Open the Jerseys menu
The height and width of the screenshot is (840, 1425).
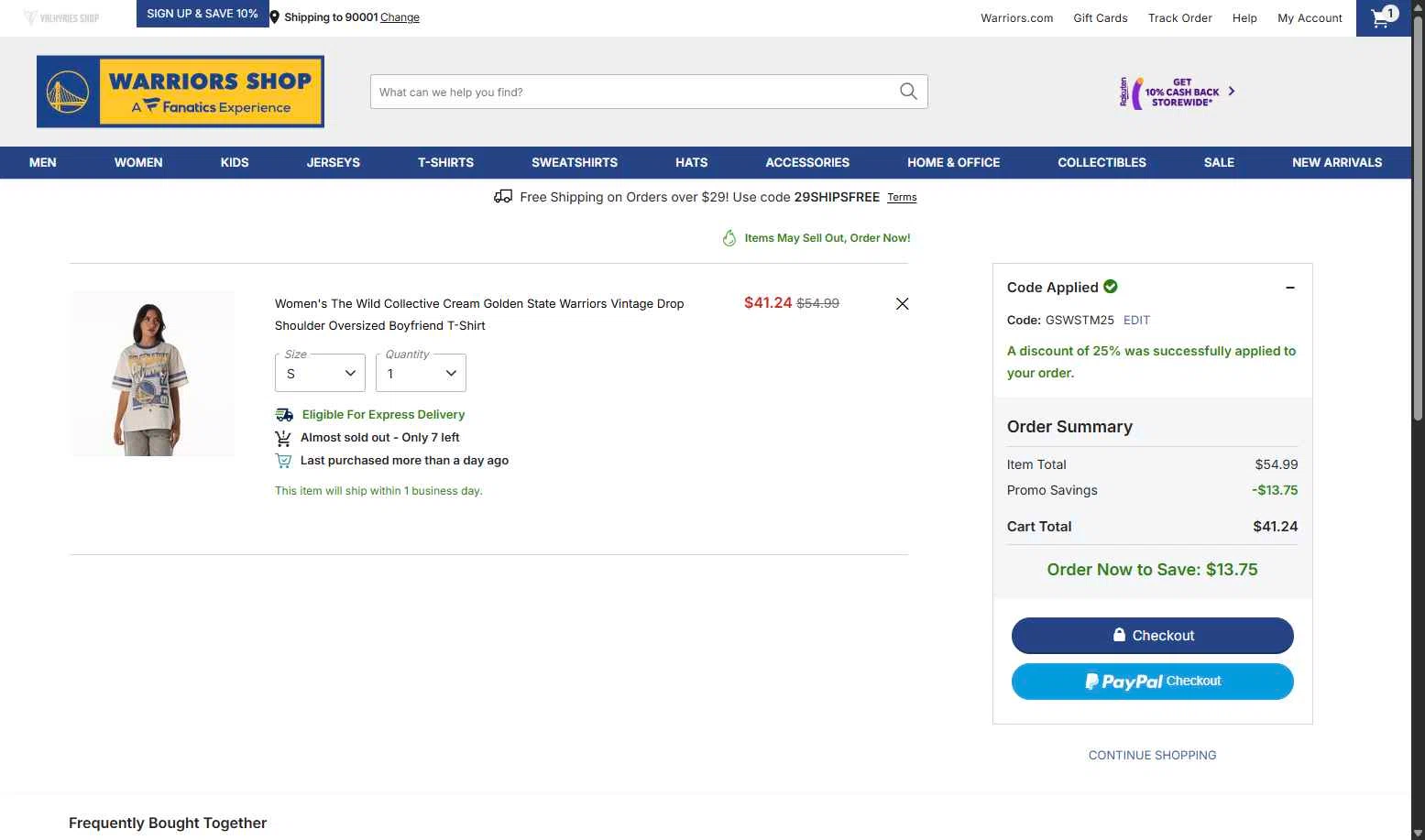tap(333, 163)
